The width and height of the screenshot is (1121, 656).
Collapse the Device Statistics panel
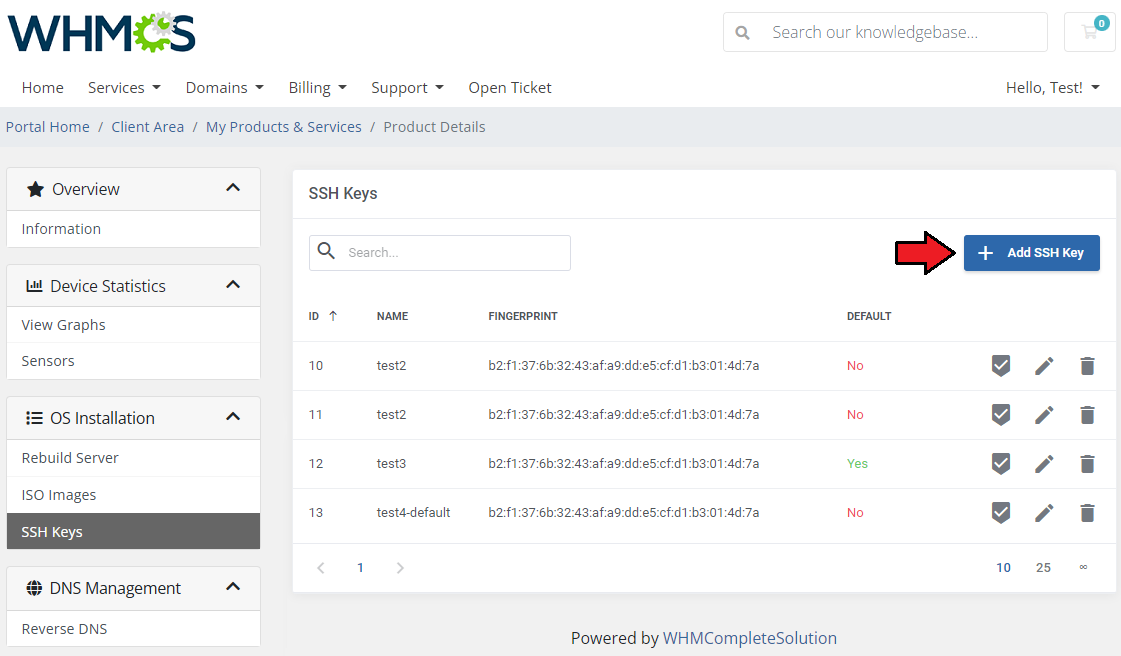click(x=233, y=286)
